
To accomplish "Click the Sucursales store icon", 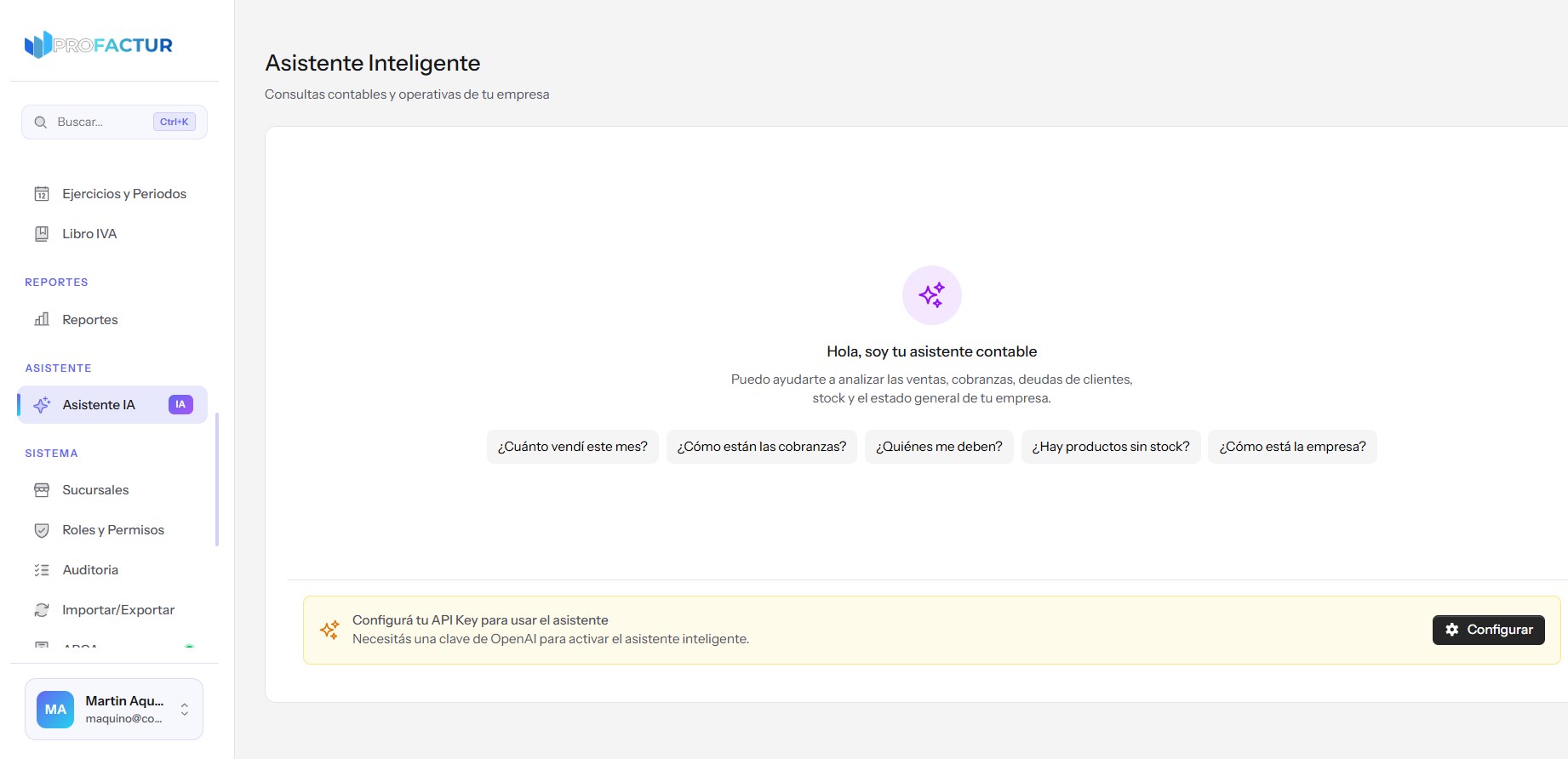I will pyautogui.click(x=42, y=490).
